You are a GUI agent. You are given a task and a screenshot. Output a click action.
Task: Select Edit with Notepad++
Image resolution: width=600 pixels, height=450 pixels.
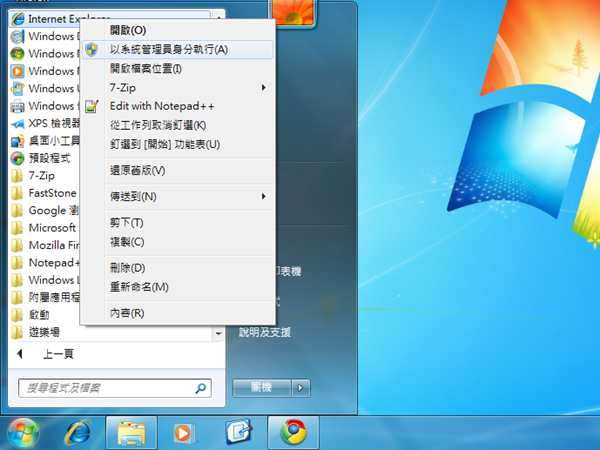(x=178, y=106)
